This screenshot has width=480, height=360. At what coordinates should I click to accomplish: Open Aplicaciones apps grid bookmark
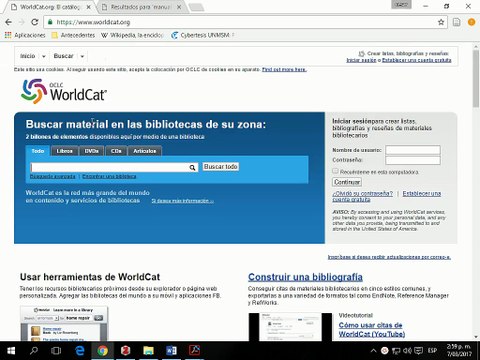tap(25, 35)
